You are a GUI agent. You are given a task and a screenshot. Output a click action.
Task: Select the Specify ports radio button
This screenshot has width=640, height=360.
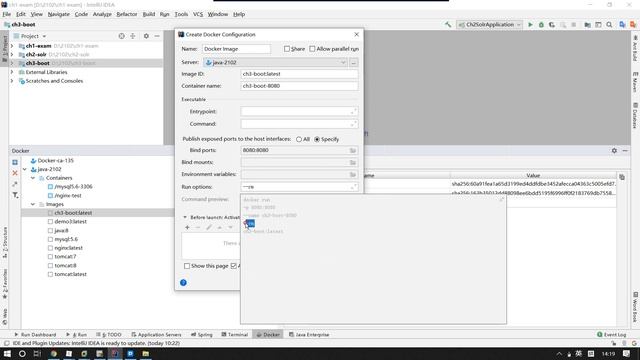click(317, 139)
